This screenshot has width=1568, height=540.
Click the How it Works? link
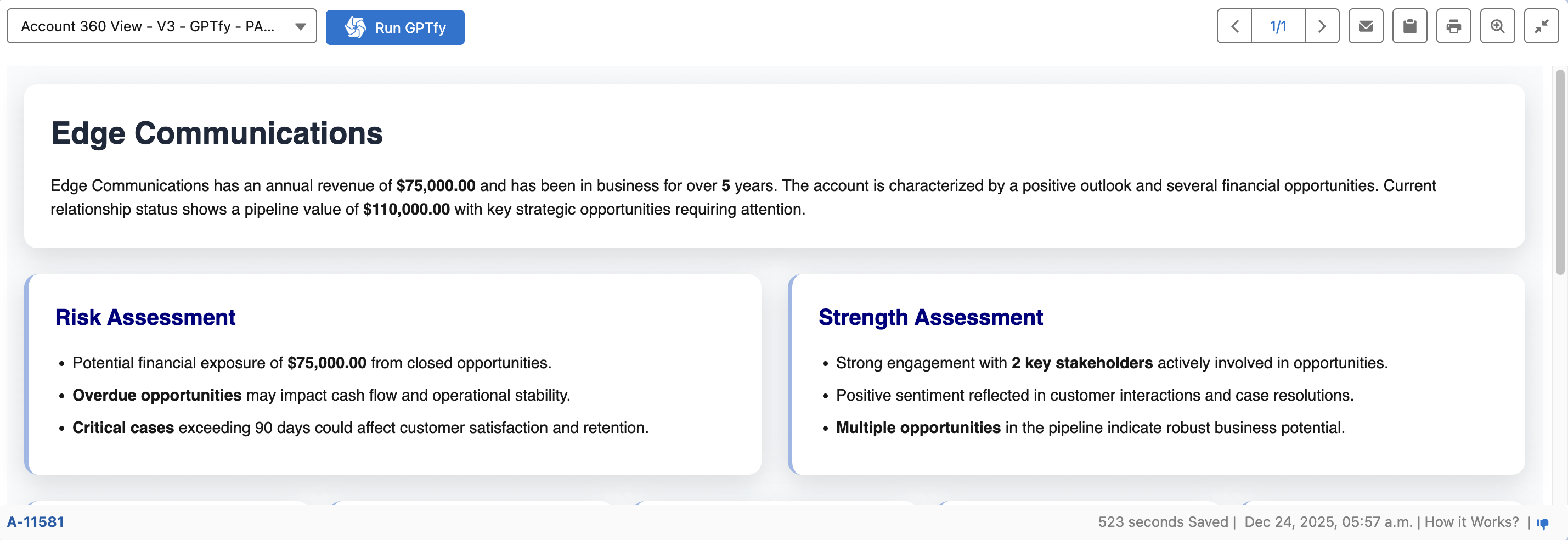point(1471,522)
